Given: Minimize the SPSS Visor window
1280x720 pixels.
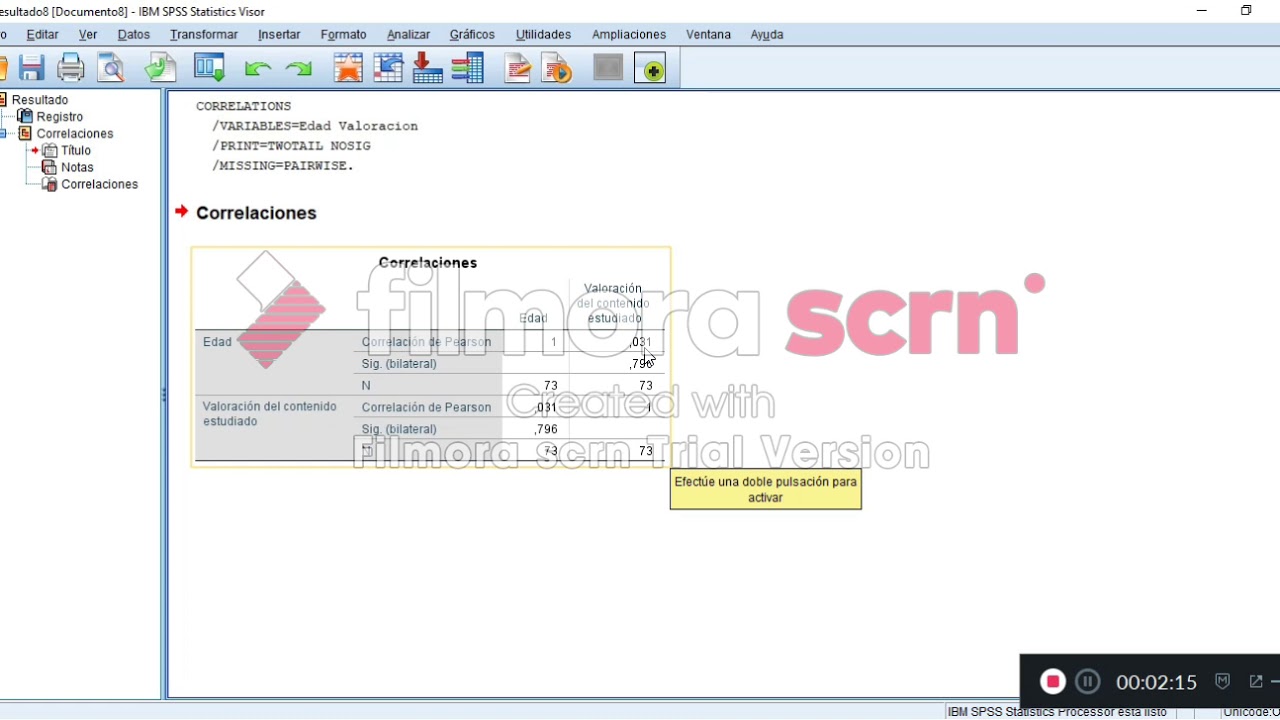Looking at the screenshot, I should [1201, 11].
